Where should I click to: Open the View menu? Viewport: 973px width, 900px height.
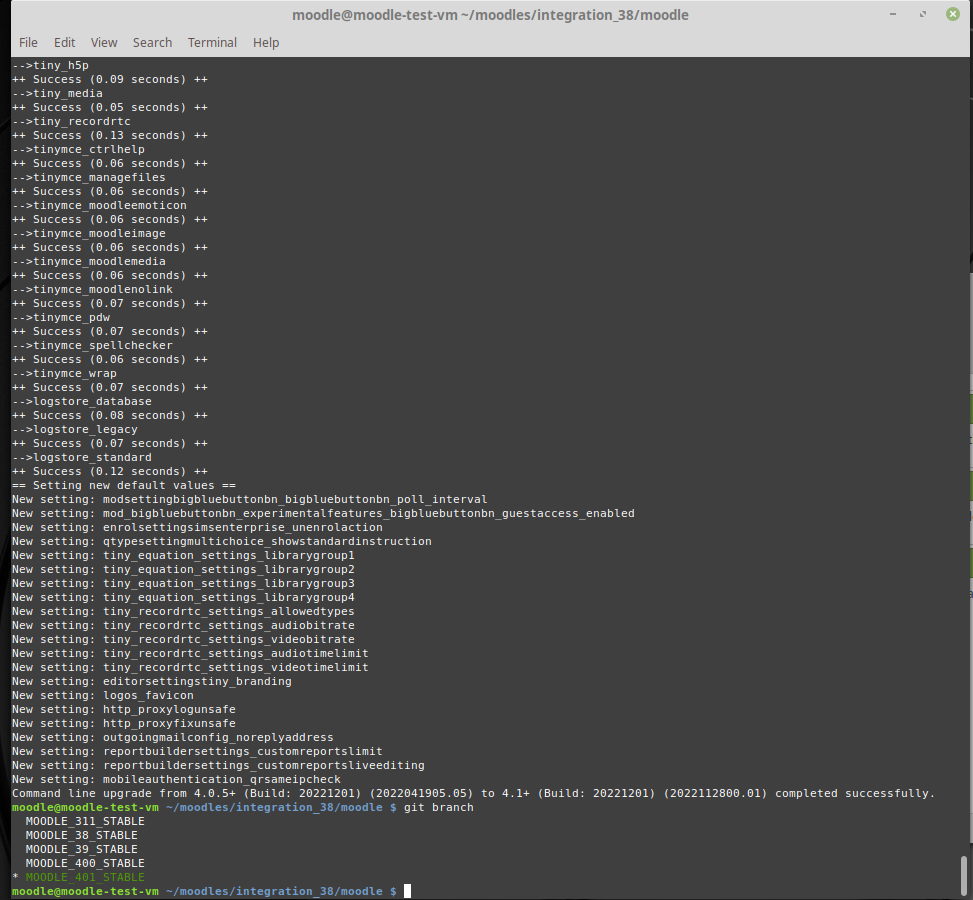click(104, 42)
